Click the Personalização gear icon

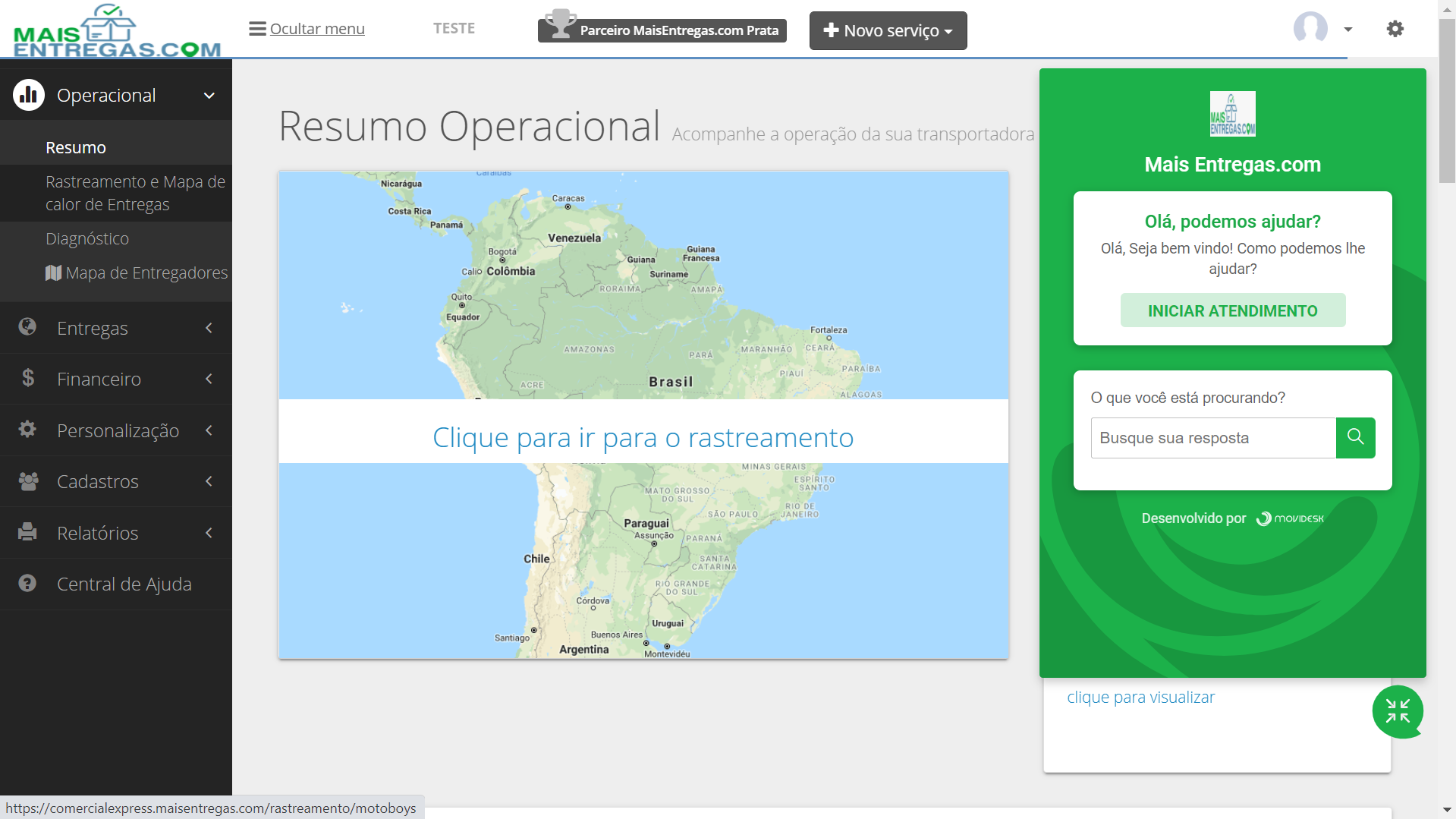[x=27, y=430]
